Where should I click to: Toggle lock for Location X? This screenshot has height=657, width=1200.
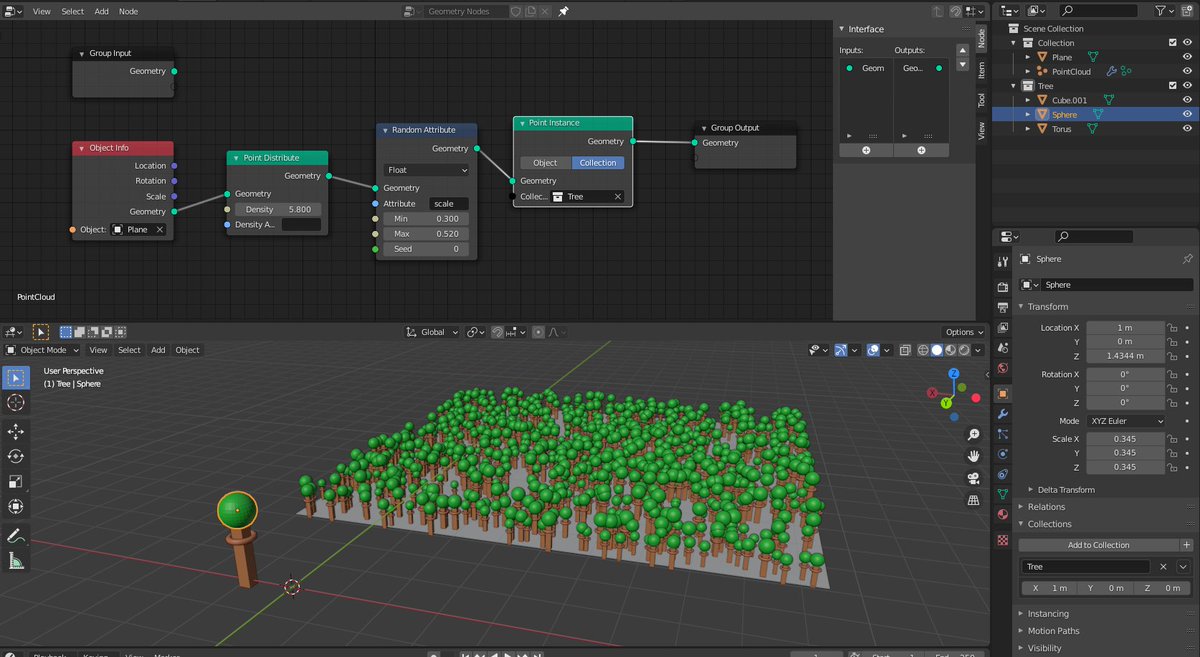[1172, 328]
